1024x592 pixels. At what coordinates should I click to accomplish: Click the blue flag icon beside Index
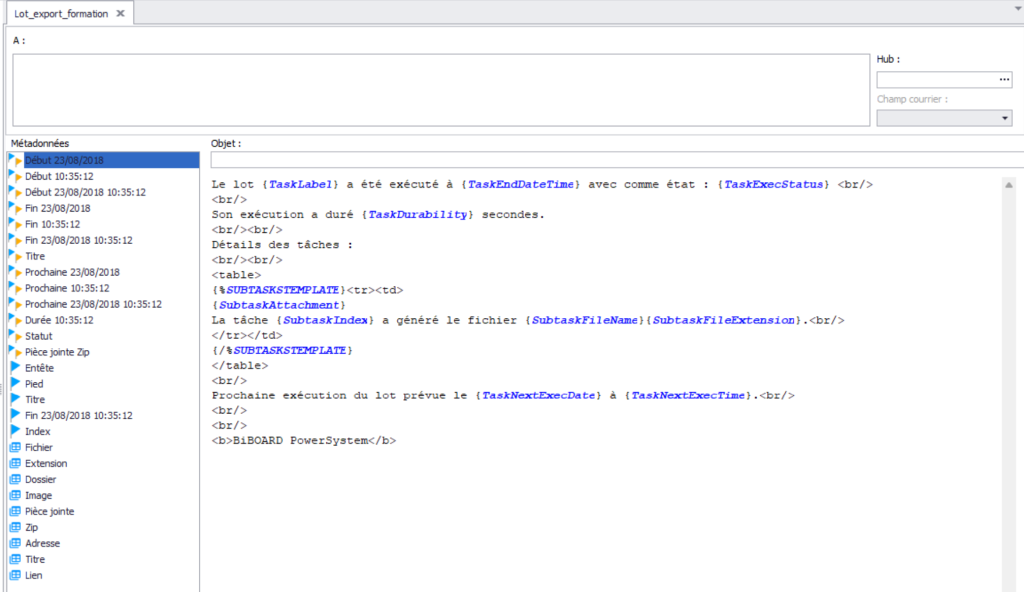(15, 431)
